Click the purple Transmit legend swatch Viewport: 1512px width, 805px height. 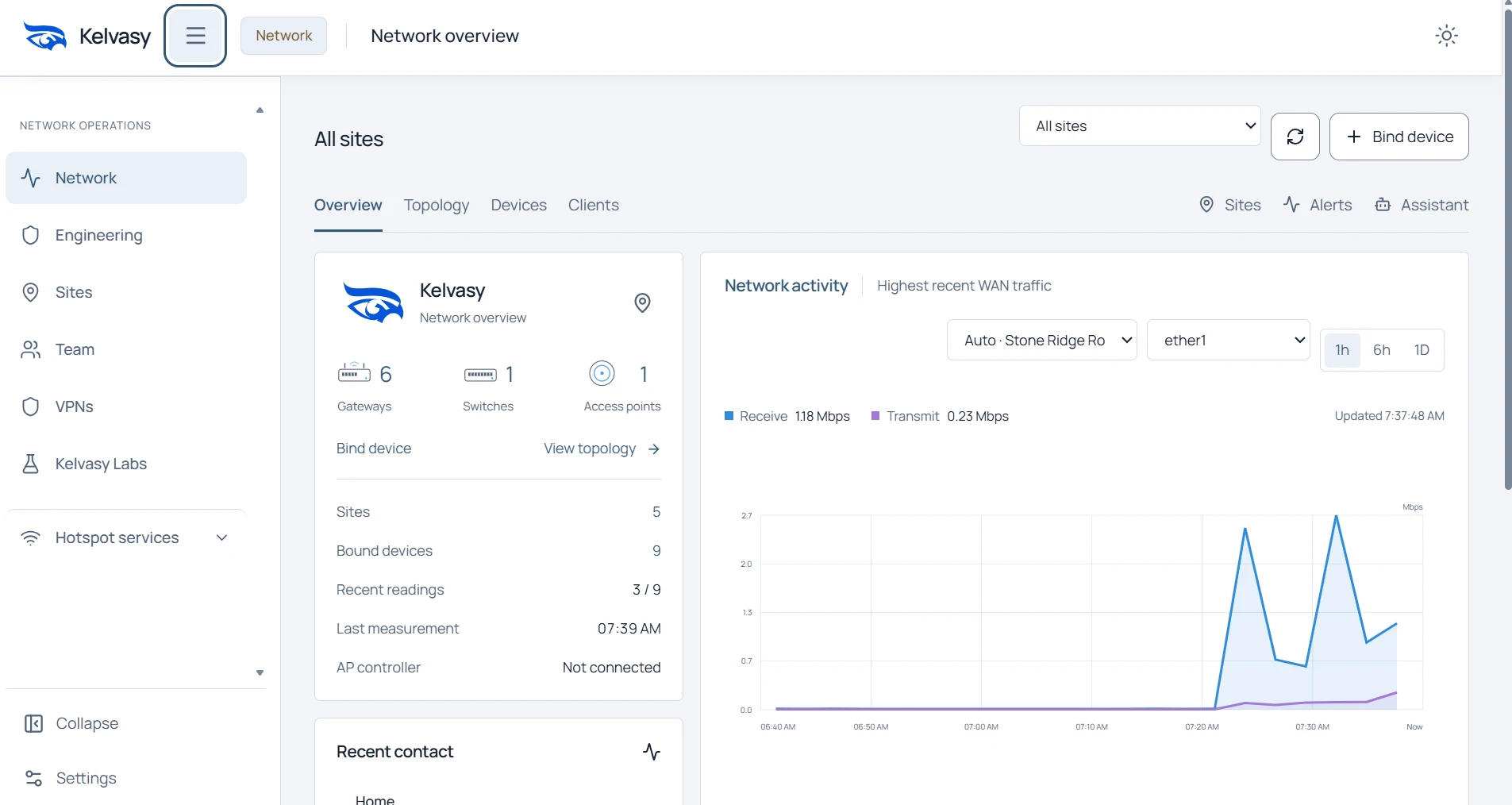[875, 416]
